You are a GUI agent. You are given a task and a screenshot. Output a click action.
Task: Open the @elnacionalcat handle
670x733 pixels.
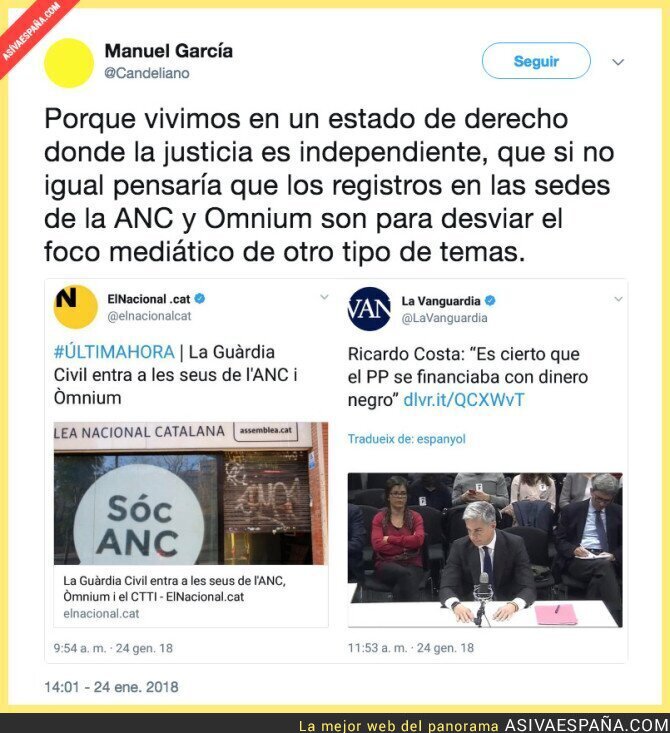point(149,316)
